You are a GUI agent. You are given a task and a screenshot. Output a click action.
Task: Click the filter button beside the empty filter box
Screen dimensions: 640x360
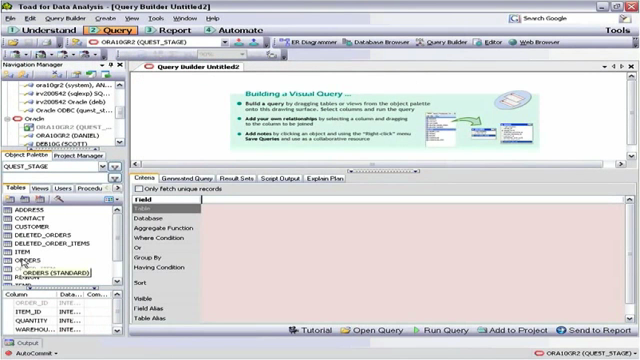(115, 178)
